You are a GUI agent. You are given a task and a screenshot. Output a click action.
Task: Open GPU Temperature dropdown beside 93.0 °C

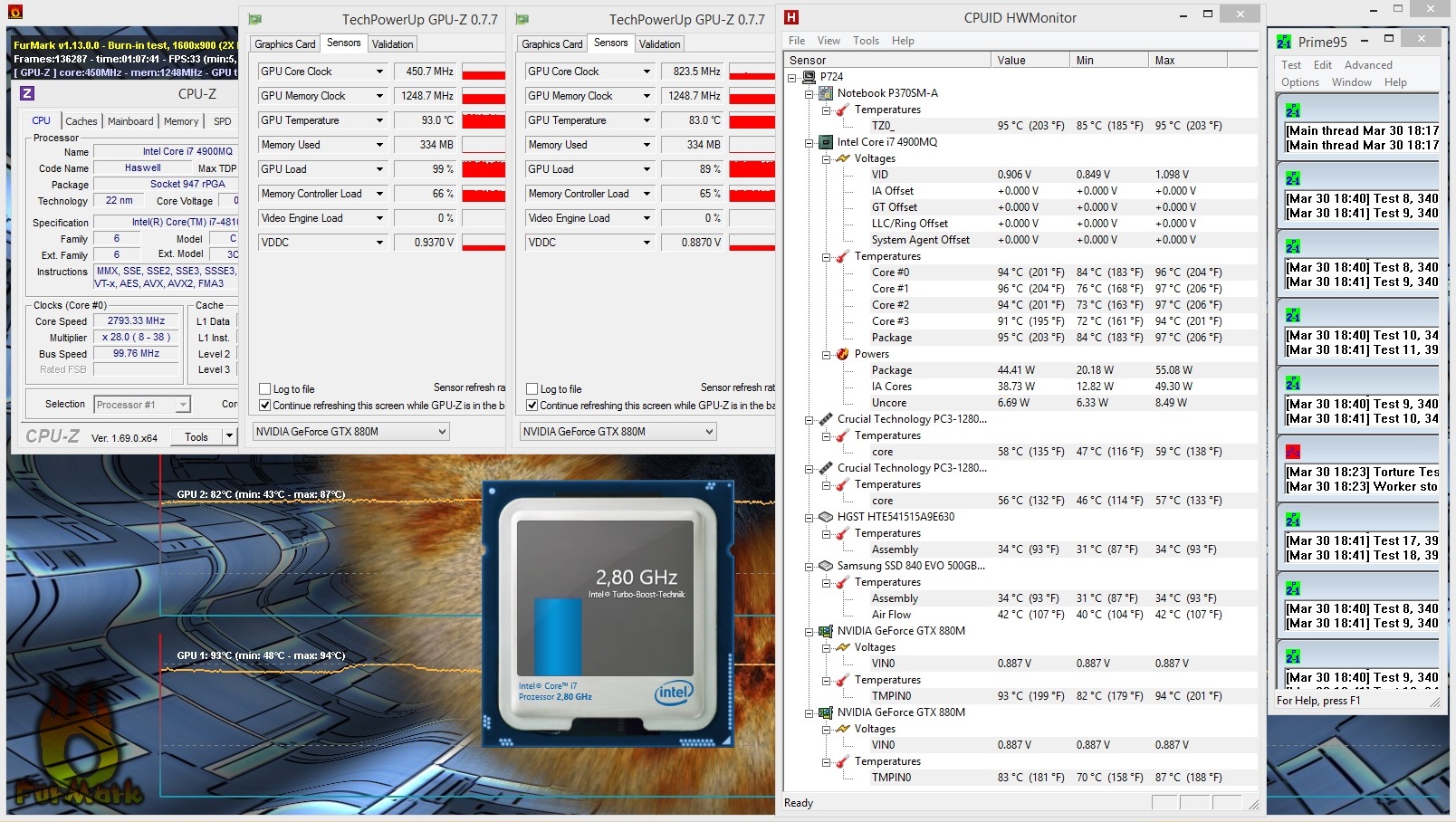tap(379, 120)
